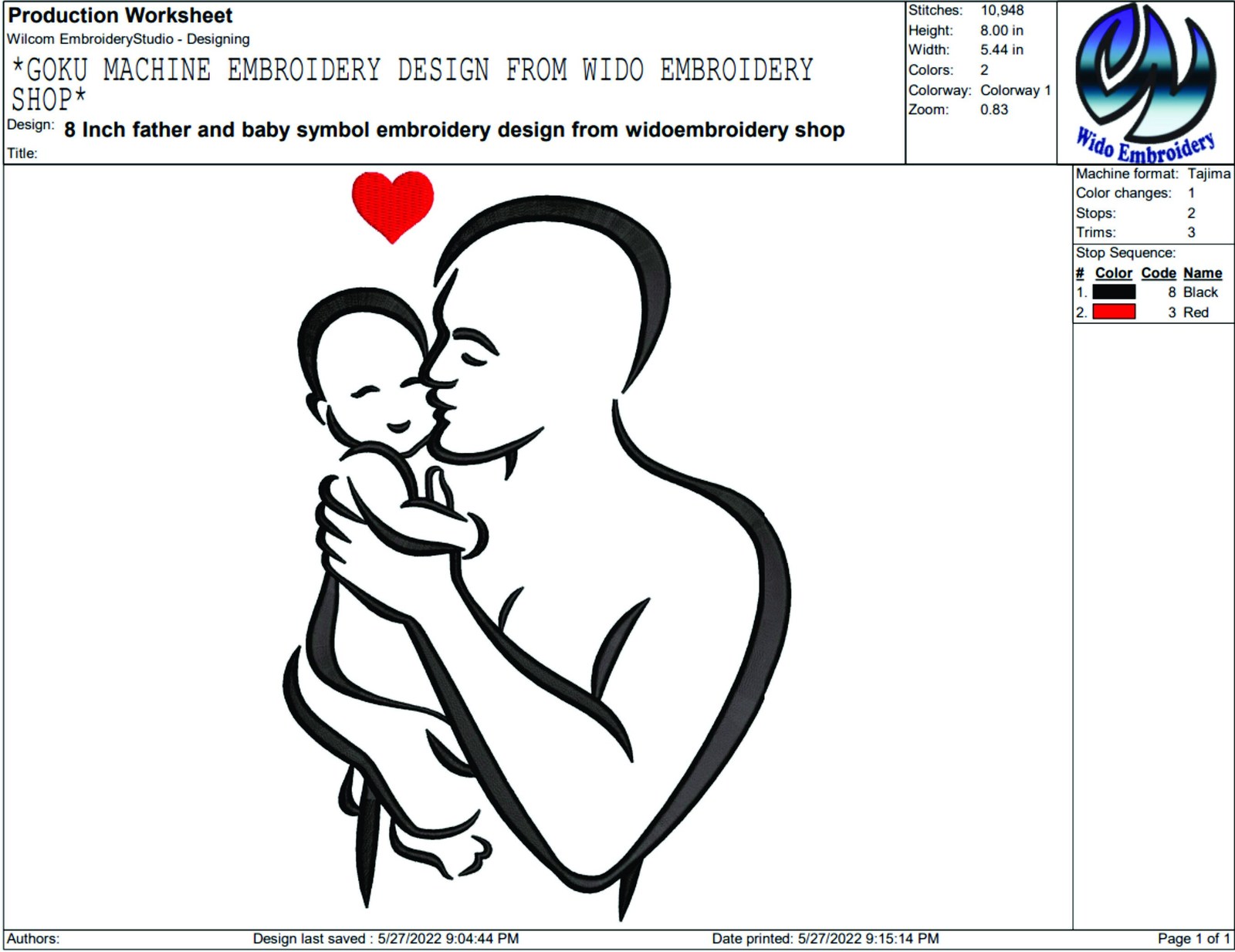Click the 'Color' column header
Viewport: 1235px width, 952px height.
tap(1114, 273)
